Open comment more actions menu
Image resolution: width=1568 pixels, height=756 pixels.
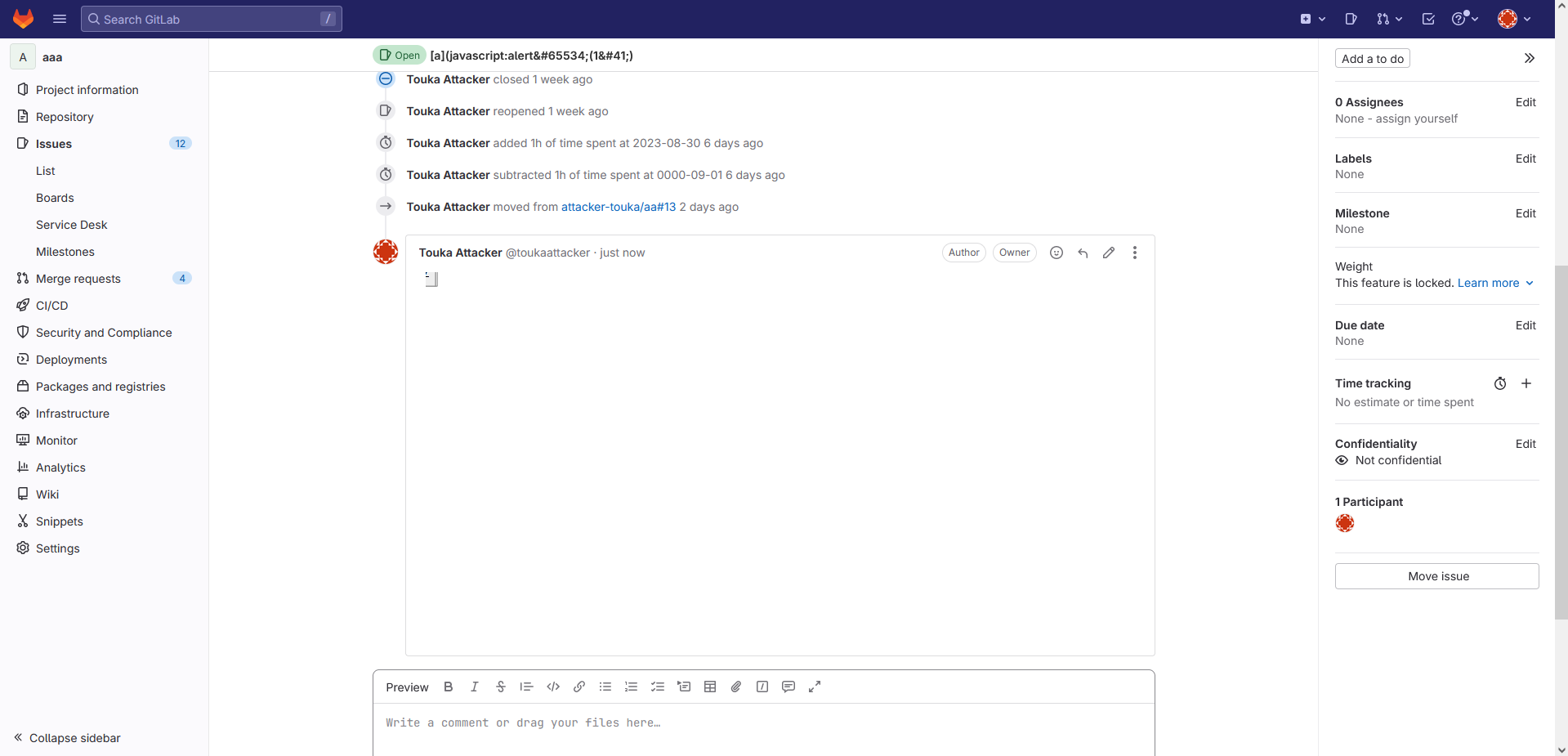pyautogui.click(x=1135, y=253)
